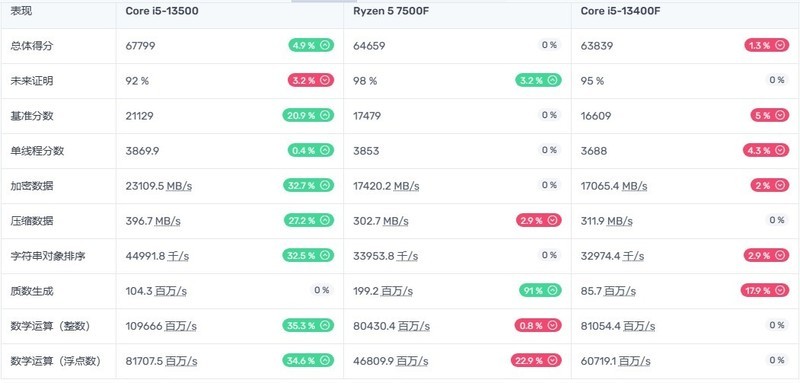Click the 百万/s unit link next to 199.2
The image size is (800, 383).
coord(397,291)
